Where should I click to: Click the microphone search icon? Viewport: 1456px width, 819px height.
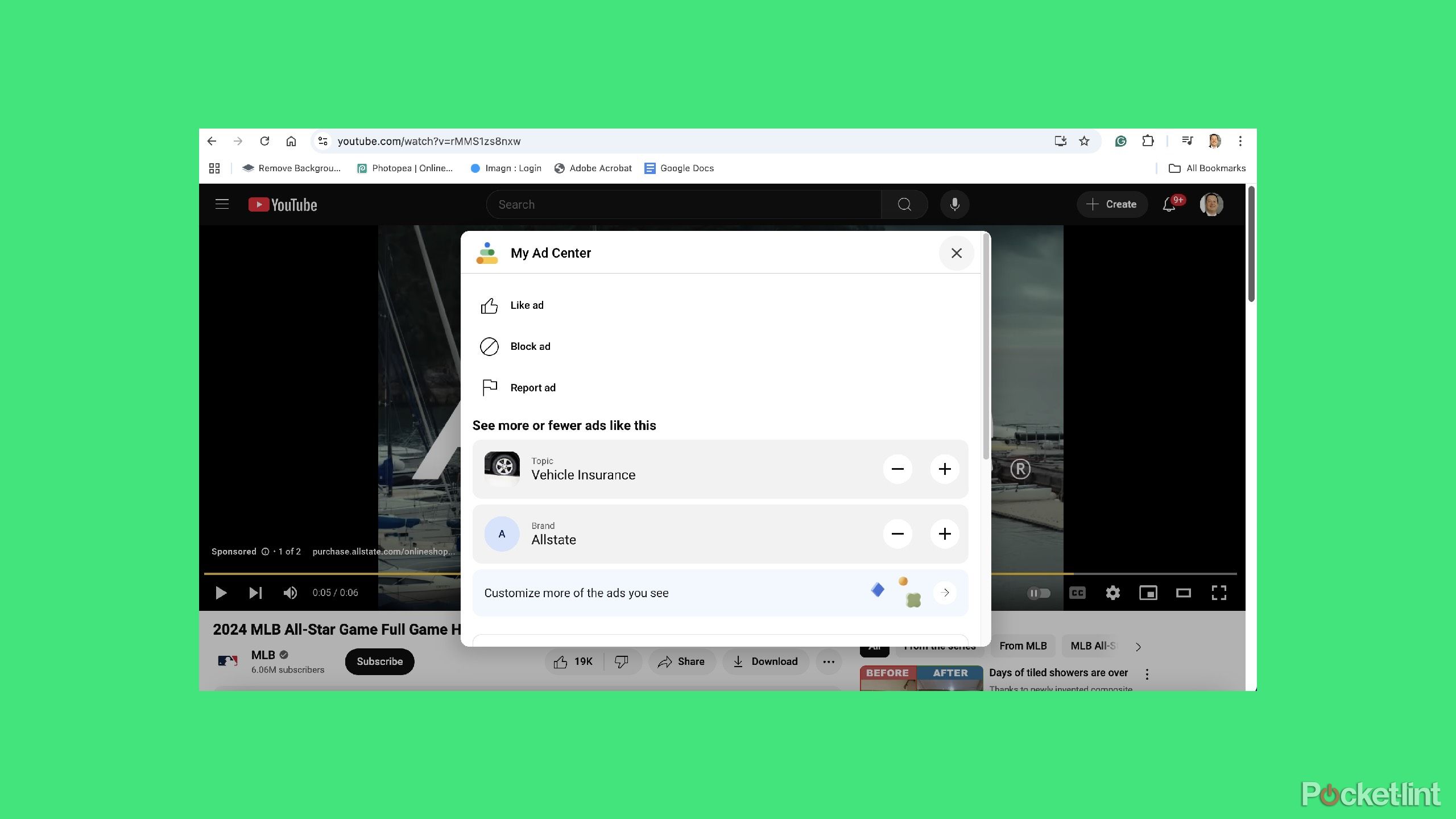(954, 204)
